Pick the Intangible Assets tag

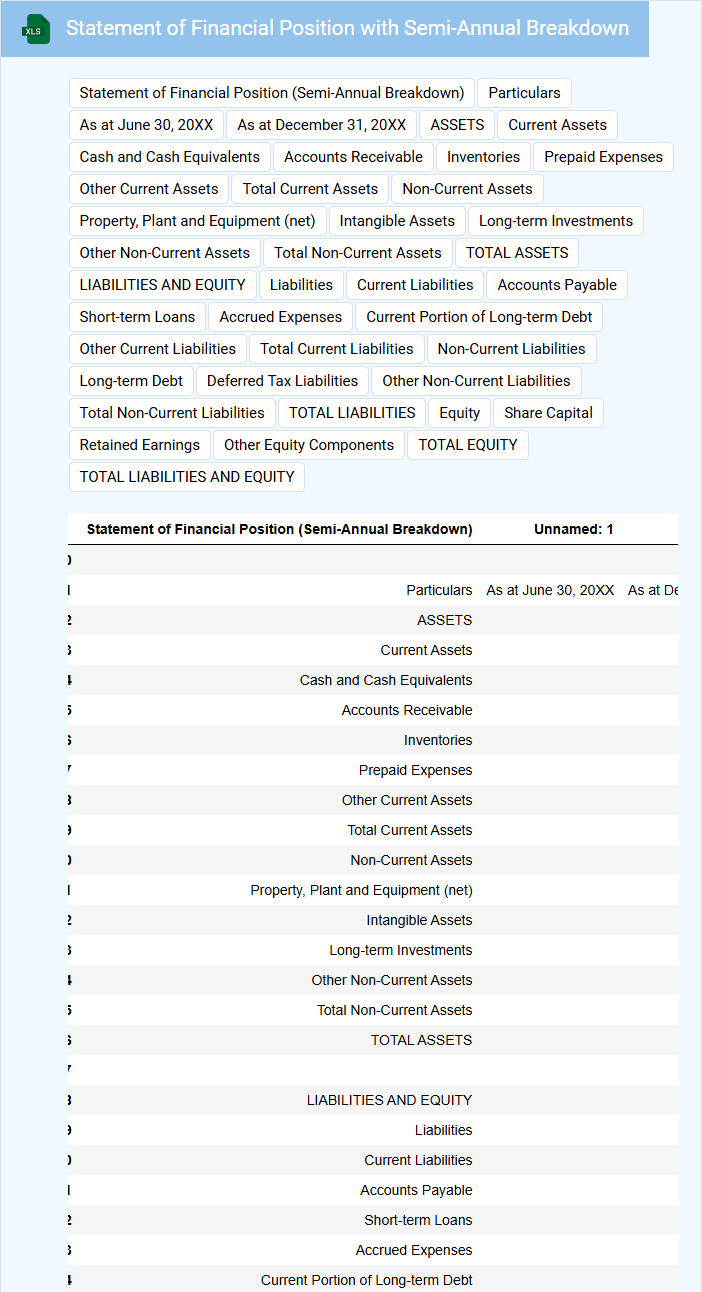[397, 221]
